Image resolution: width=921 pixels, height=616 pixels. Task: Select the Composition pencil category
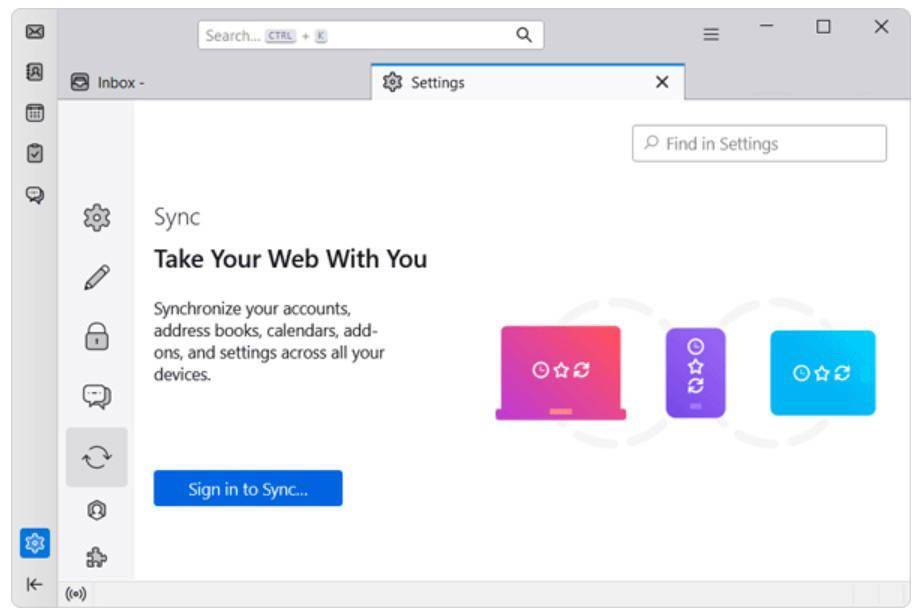(97, 277)
